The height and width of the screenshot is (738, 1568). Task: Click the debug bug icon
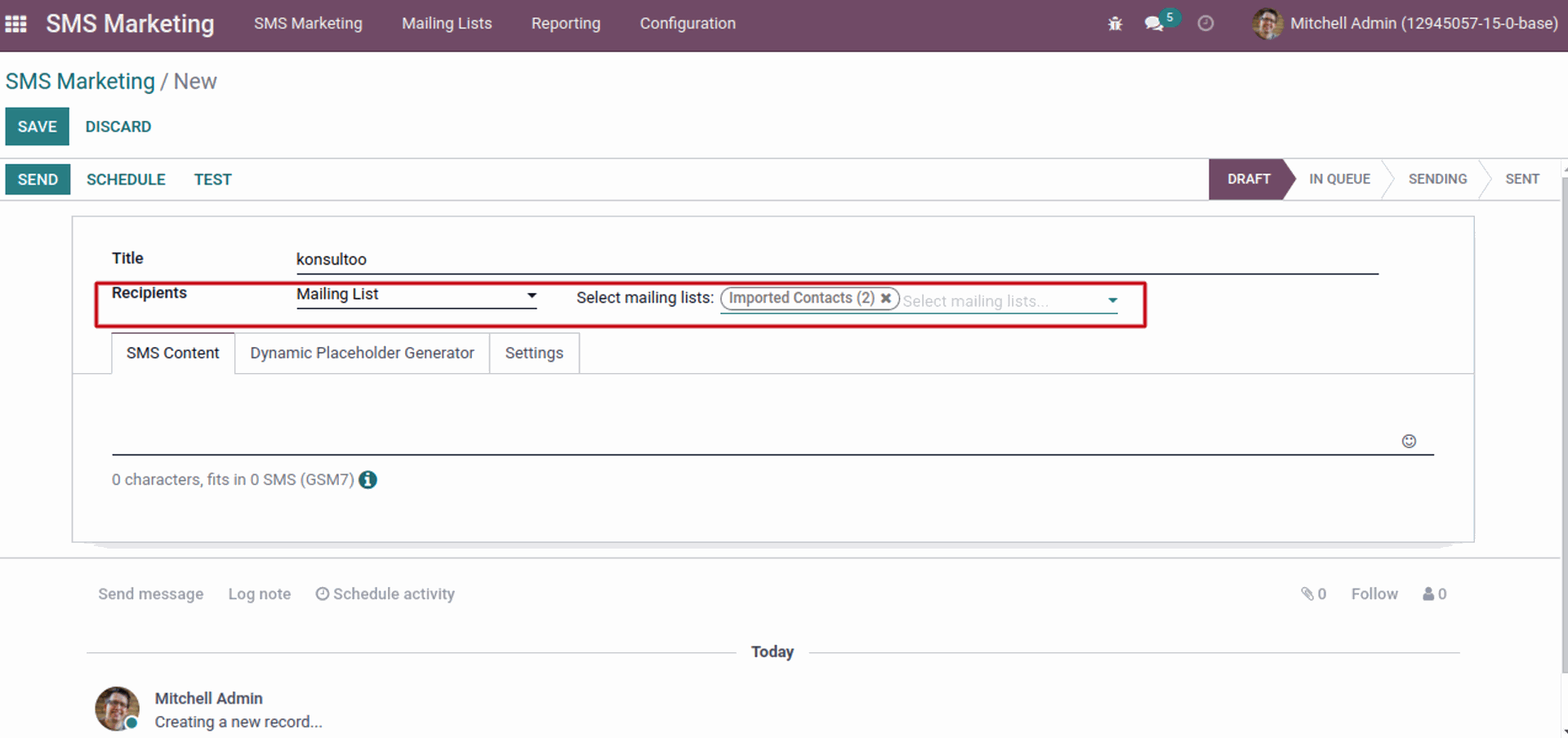pos(1115,24)
